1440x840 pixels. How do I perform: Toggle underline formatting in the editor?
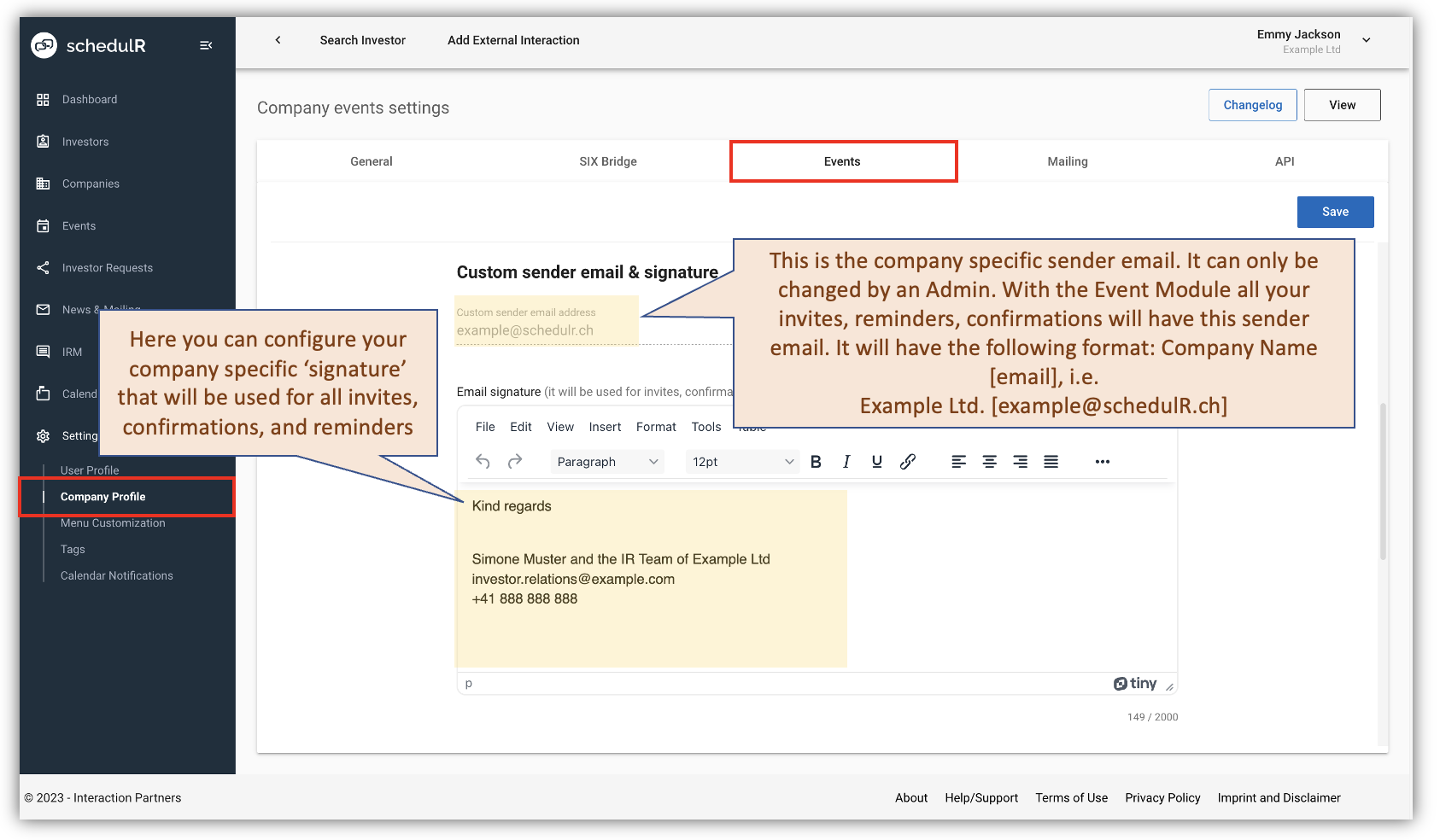pyautogui.click(x=877, y=461)
